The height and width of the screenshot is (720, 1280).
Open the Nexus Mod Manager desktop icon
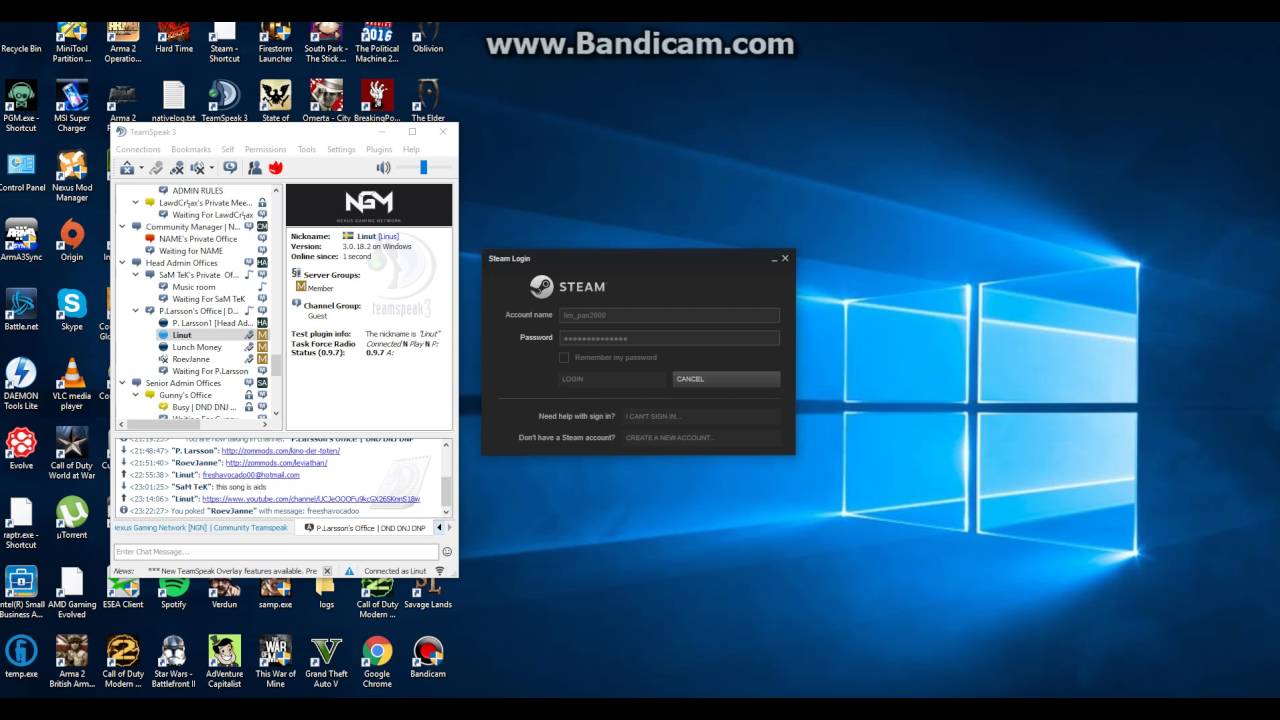tap(72, 176)
